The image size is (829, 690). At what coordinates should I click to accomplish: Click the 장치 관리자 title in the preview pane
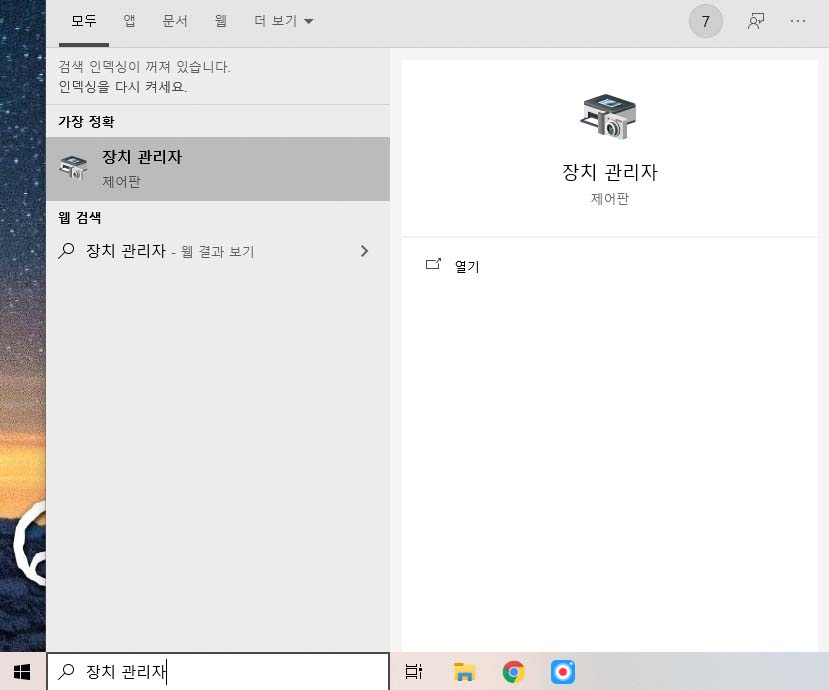tap(610, 172)
